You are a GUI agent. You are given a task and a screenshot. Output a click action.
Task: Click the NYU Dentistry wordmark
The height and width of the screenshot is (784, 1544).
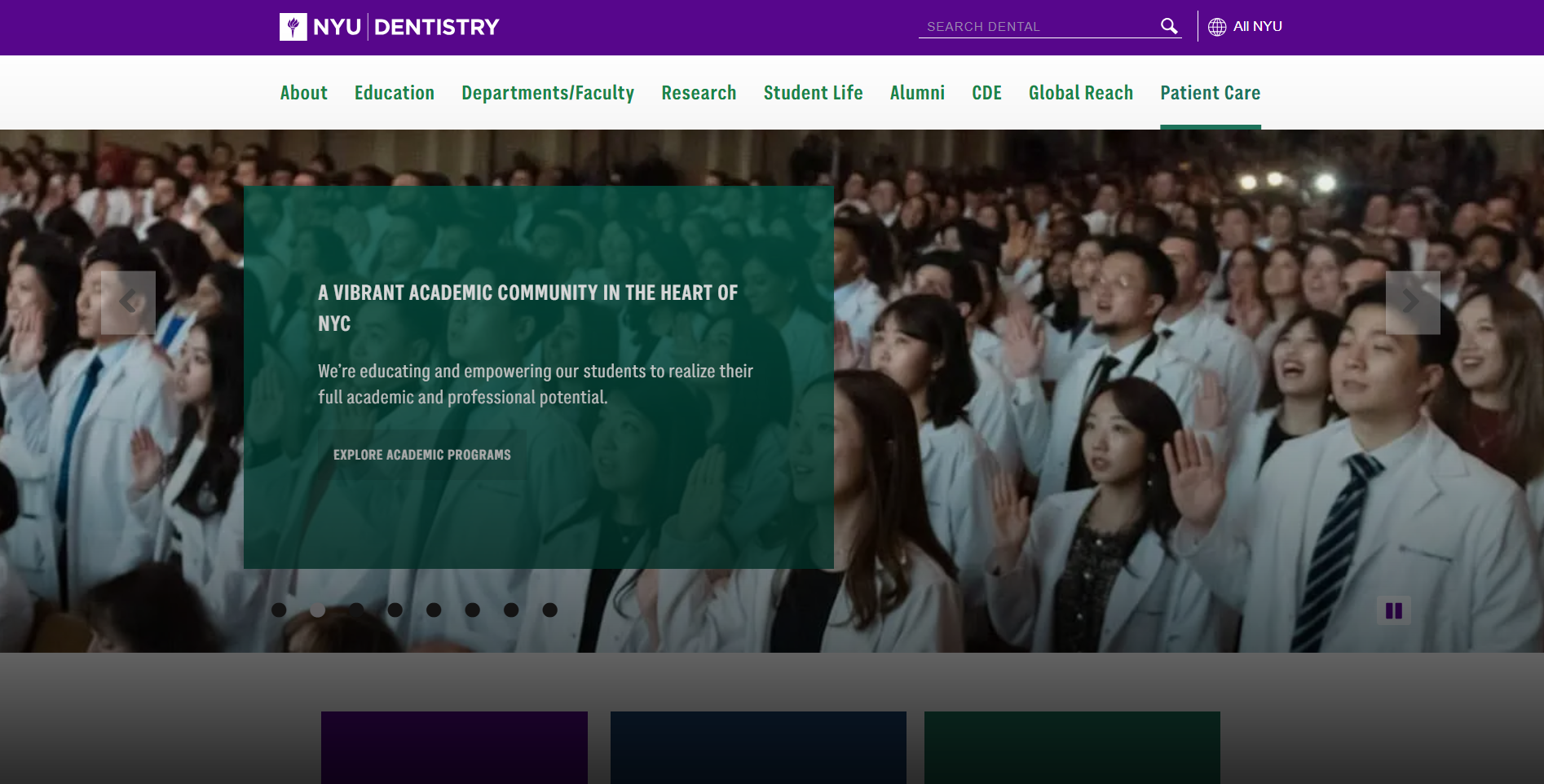click(406, 27)
